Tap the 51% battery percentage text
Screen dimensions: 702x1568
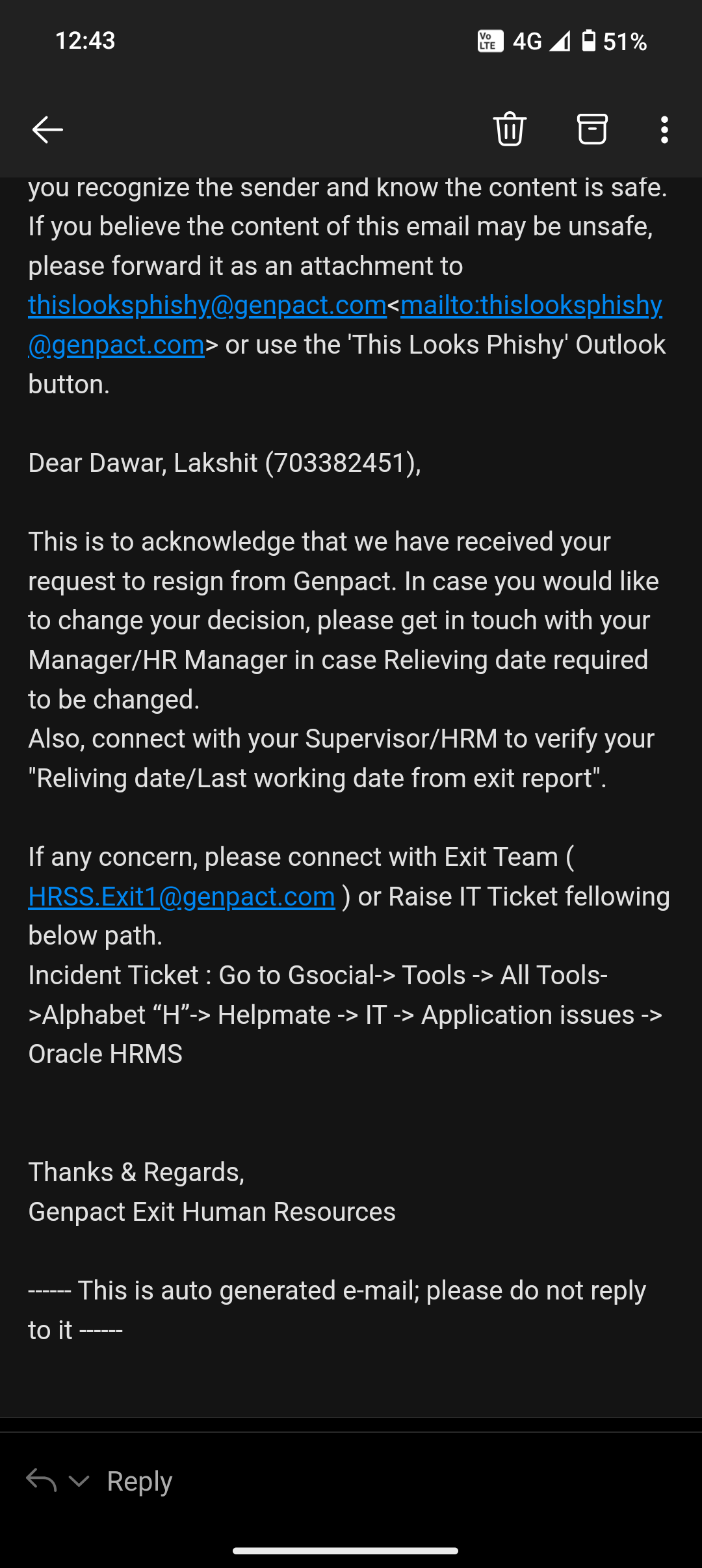tap(625, 42)
